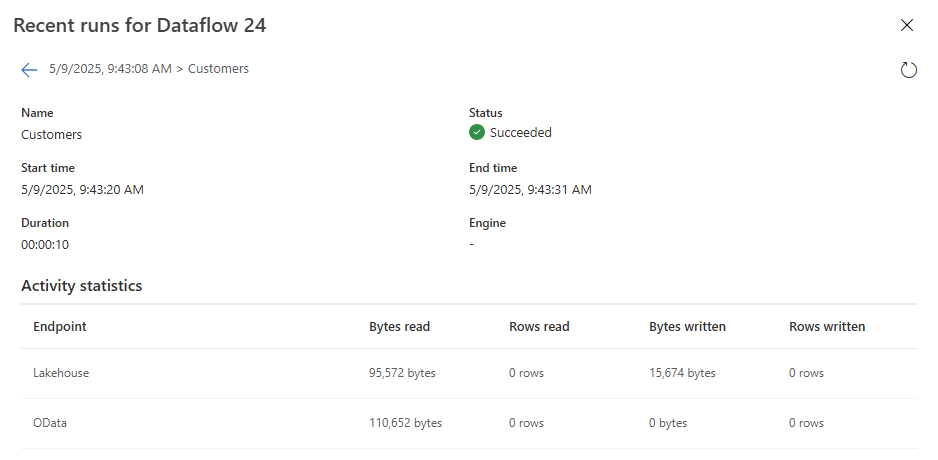Viewport: 938px width, 460px height.
Task: Select the OData endpoint row
Action: click(x=50, y=423)
